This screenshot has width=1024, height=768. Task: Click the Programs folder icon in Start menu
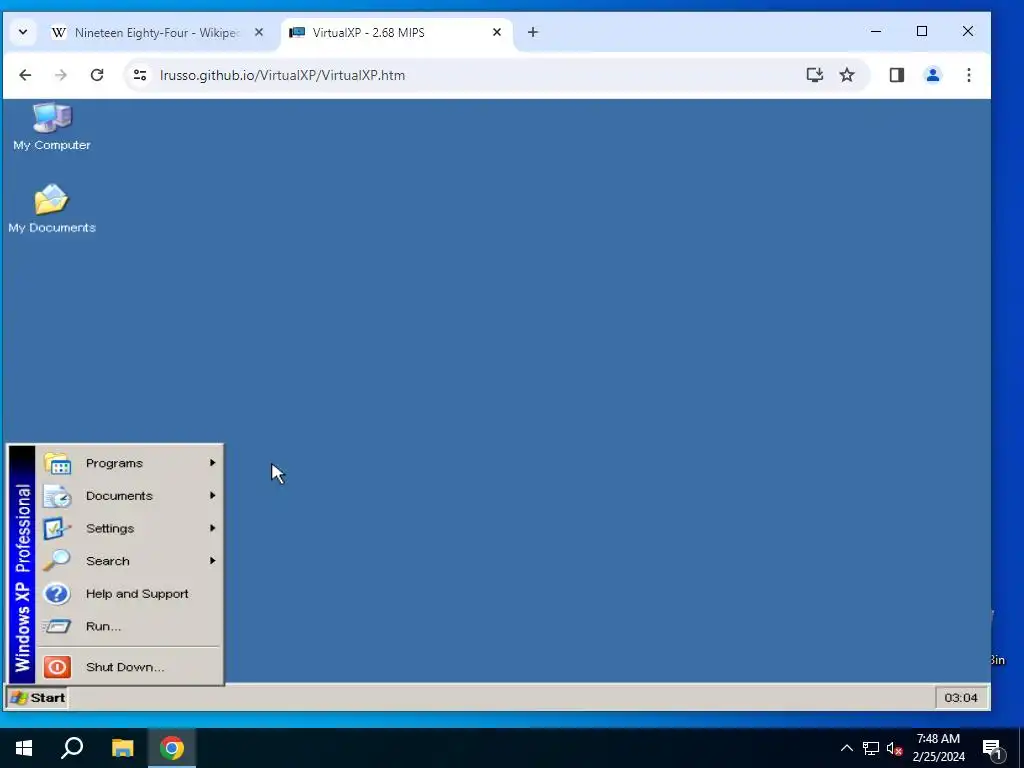point(57,463)
